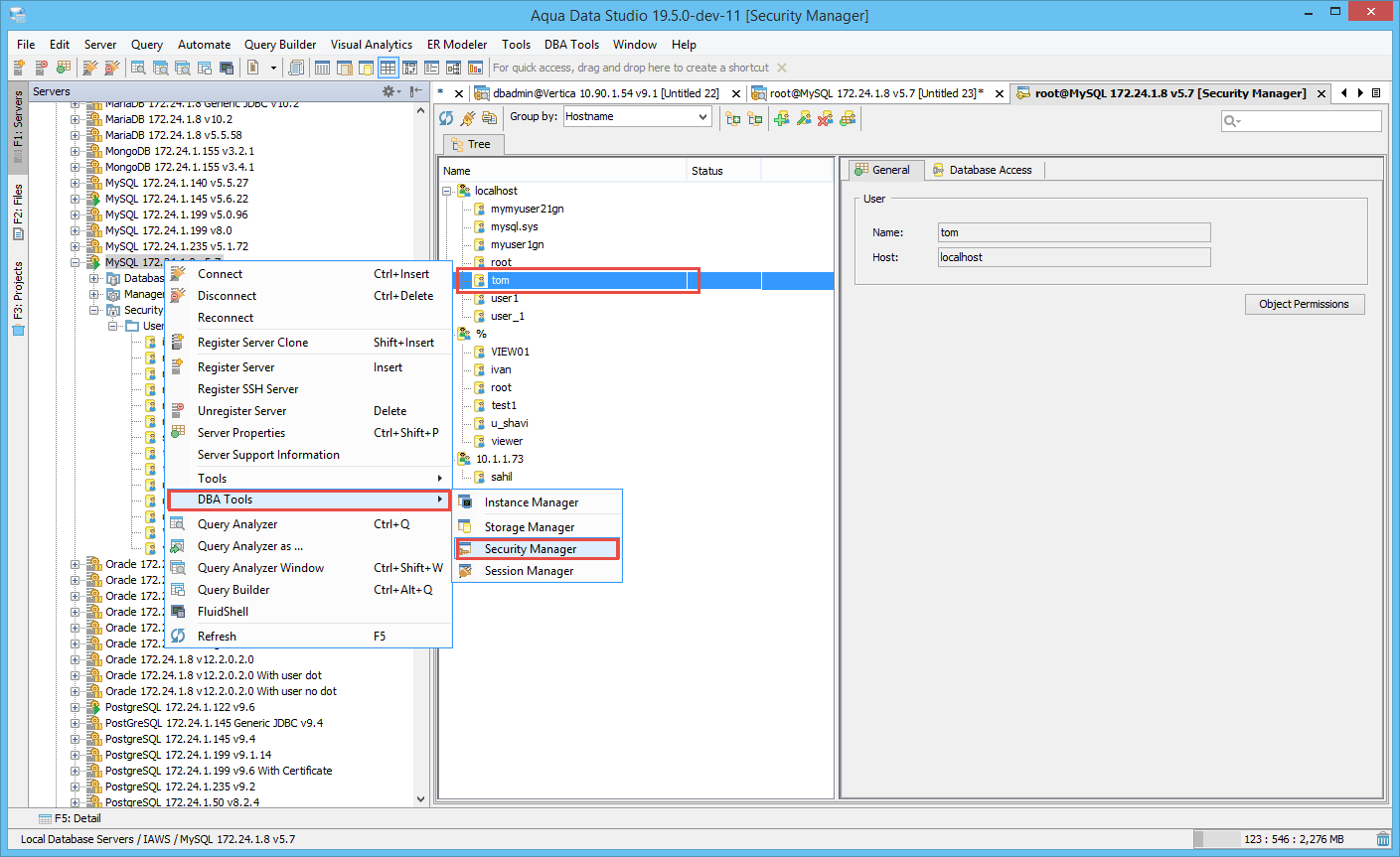This screenshot has width=1400, height=857.
Task: Click the search field in Security Manager
Action: tap(1302, 120)
